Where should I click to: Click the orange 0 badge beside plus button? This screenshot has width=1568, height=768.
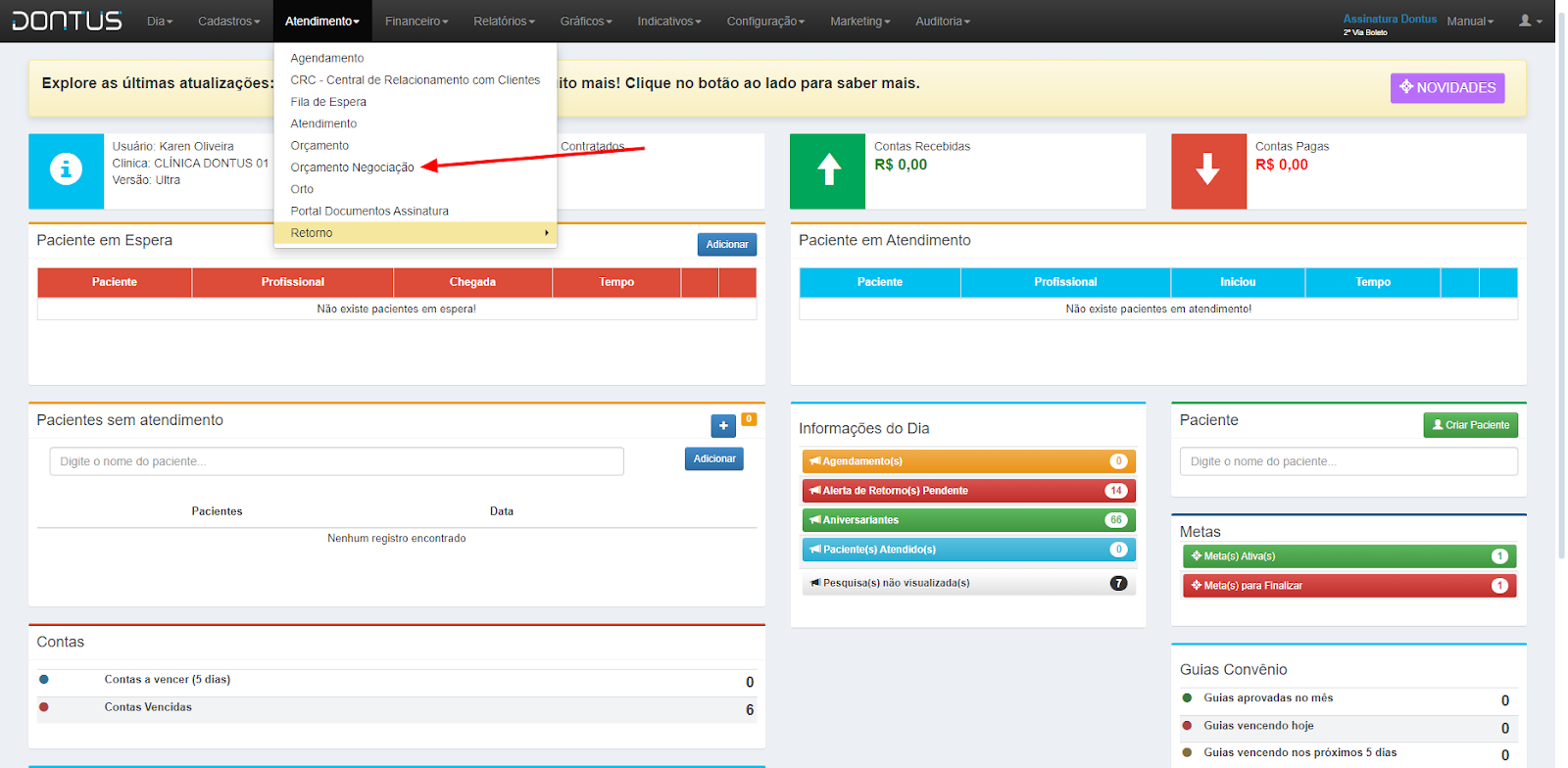749,419
